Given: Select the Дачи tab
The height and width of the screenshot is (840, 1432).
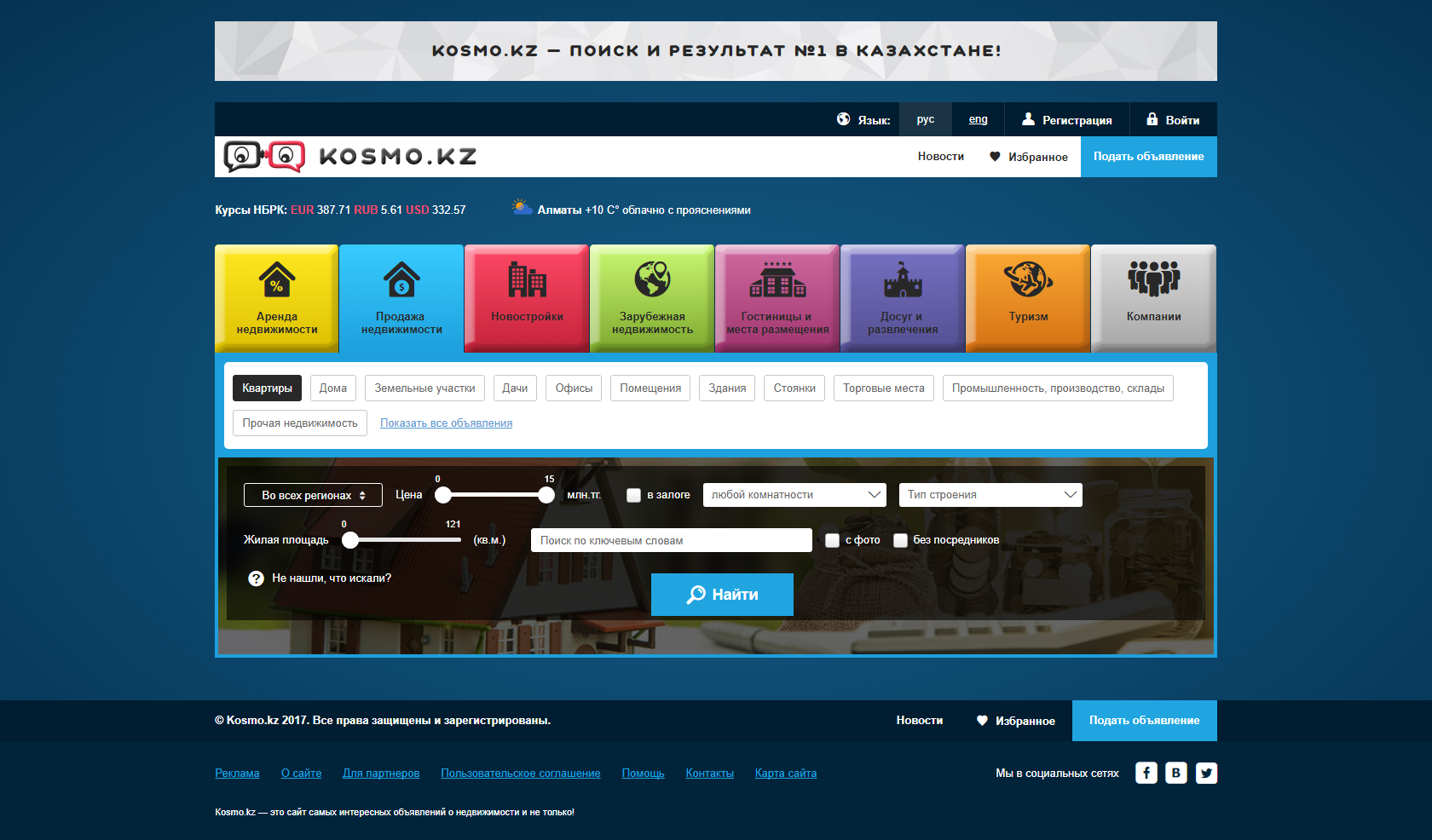Looking at the screenshot, I should click(515, 388).
